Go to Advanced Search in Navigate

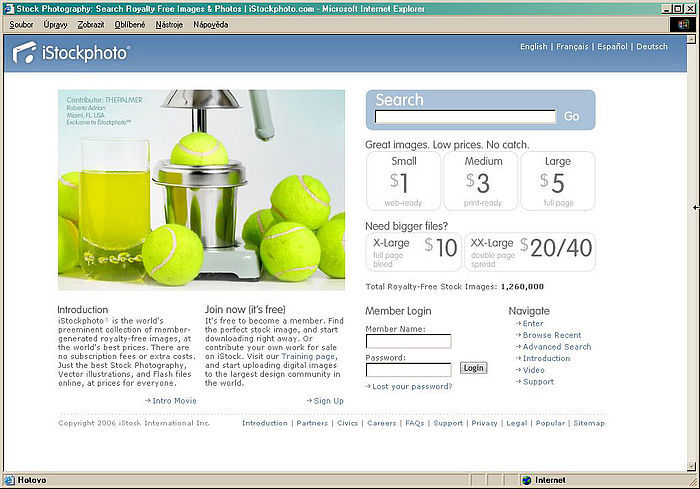(556, 347)
